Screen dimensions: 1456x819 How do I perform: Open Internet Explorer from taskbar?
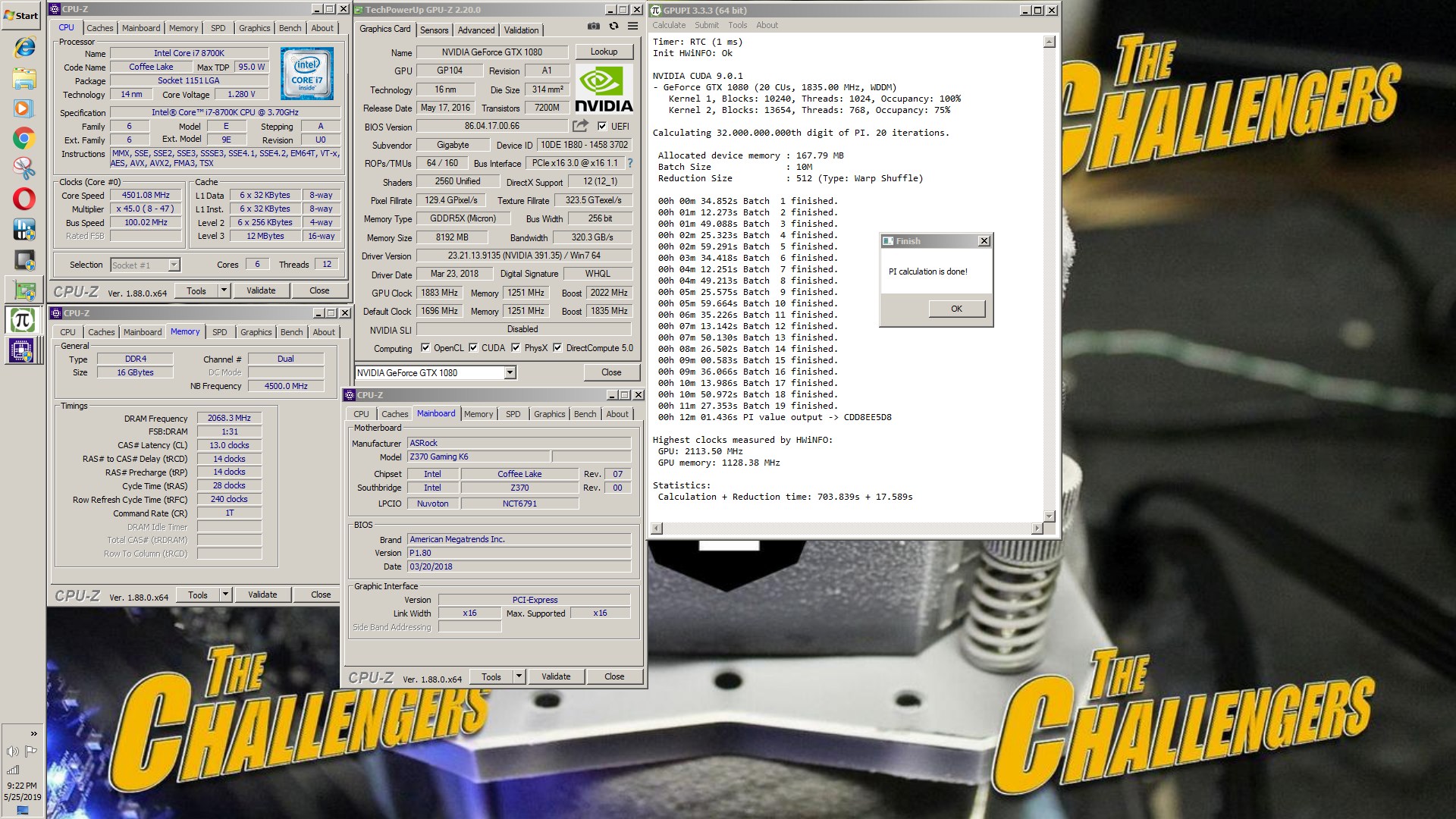coord(24,47)
